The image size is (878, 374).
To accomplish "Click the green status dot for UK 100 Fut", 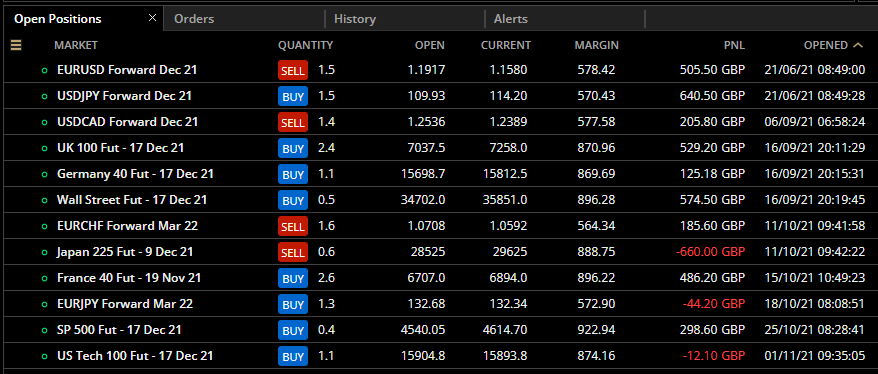I will point(44,148).
